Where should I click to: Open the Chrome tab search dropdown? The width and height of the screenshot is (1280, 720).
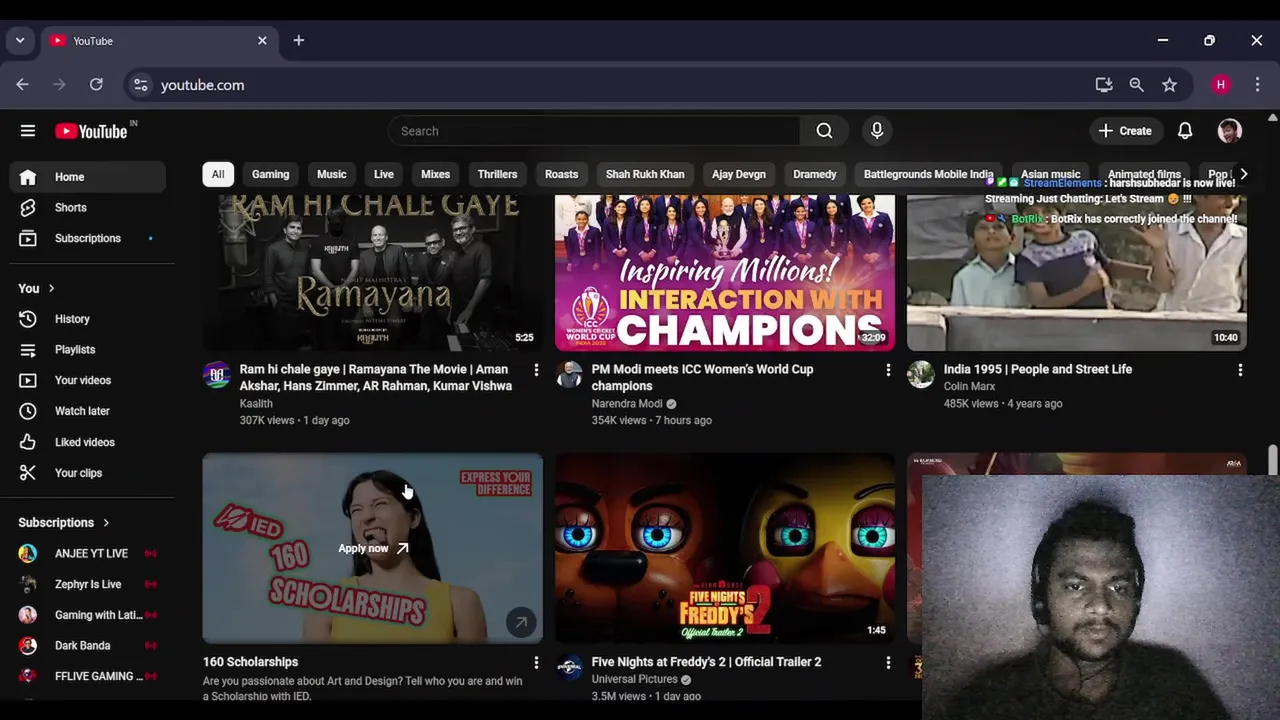pyautogui.click(x=19, y=41)
